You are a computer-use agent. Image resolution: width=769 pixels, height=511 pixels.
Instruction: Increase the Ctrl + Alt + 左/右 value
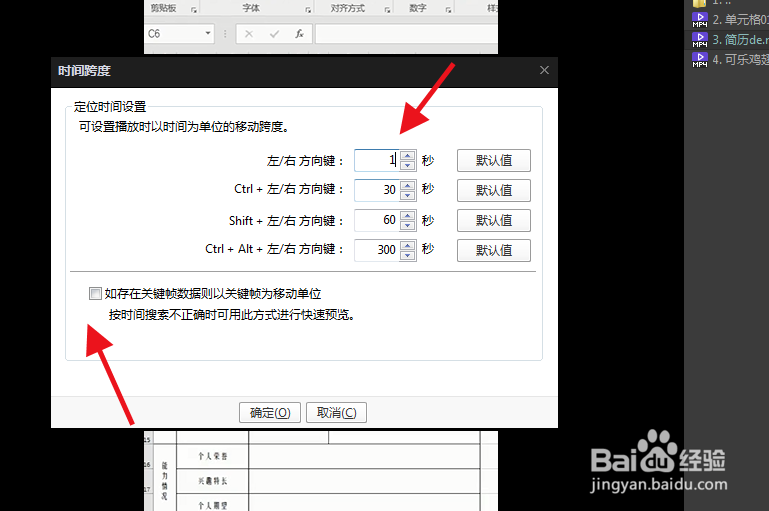coord(408,246)
